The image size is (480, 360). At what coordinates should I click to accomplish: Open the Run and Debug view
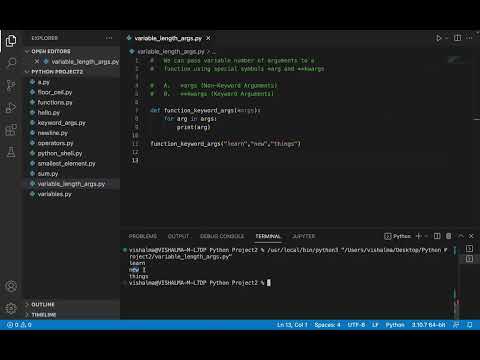[x=11, y=108]
